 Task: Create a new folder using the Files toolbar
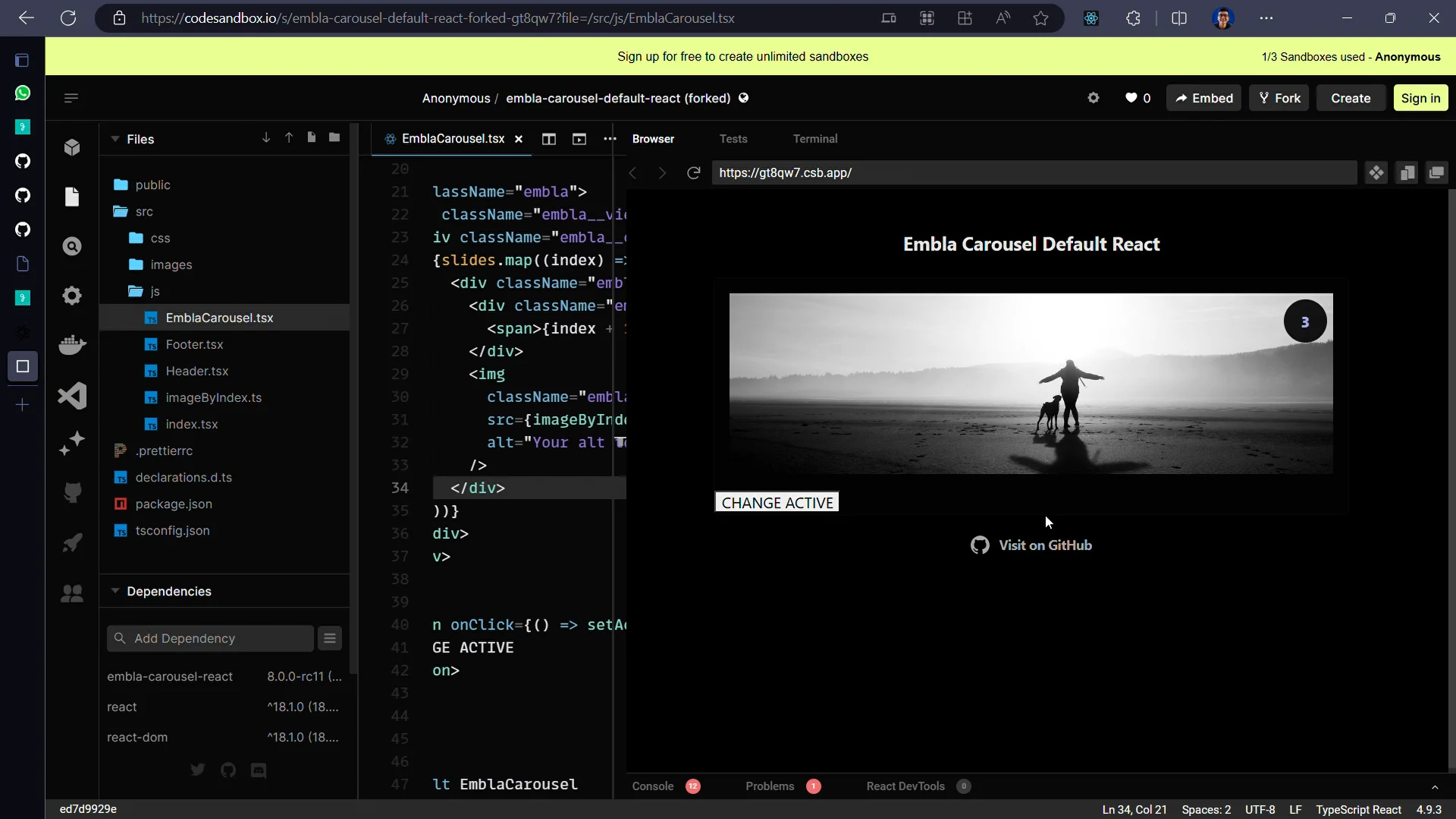click(x=334, y=138)
